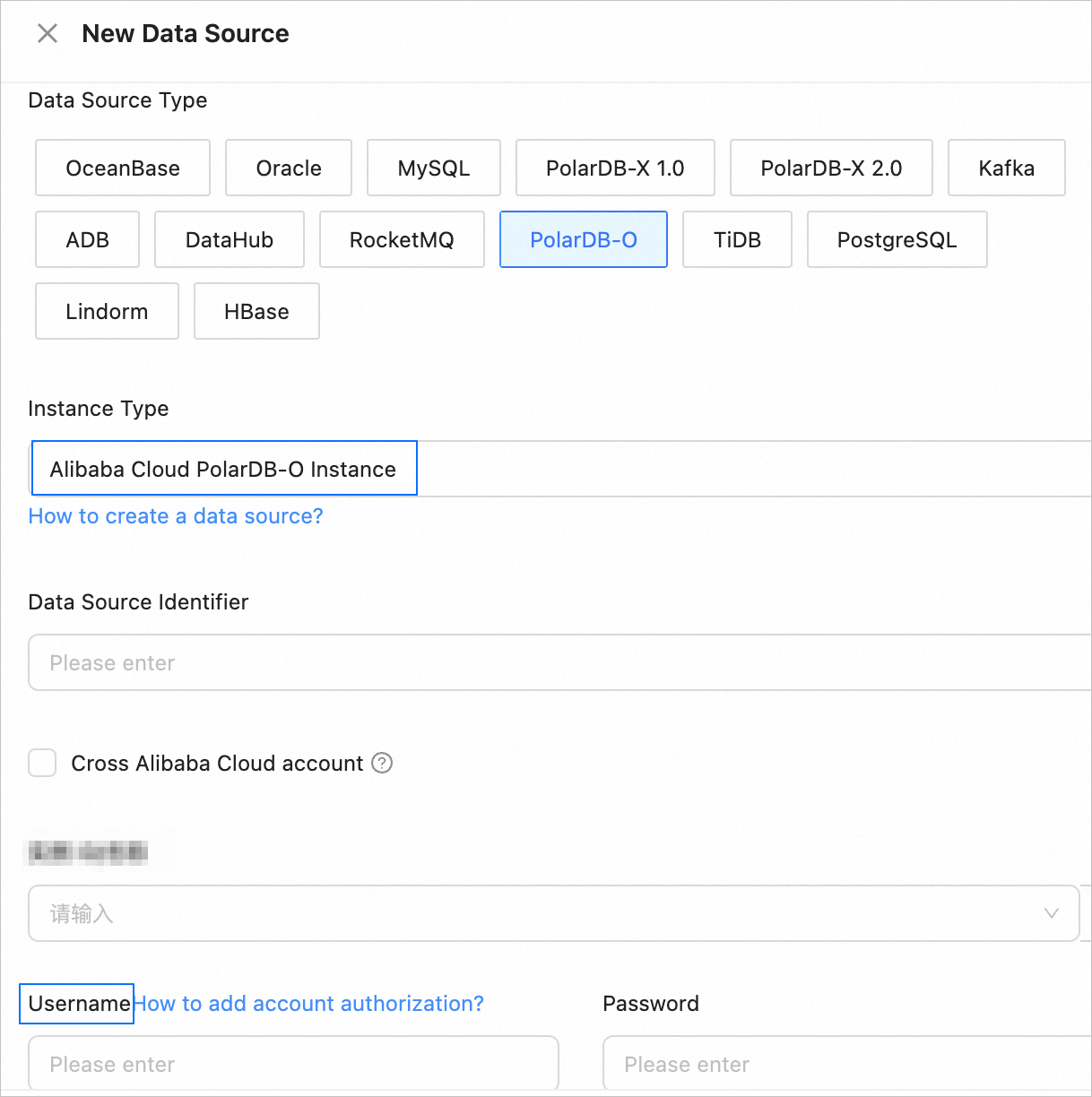Image resolution: width=1092 pixels, height=1097 pixels.
Task: Click the dropdown arrow on the 请输入 field
Action: (1051, 913)
